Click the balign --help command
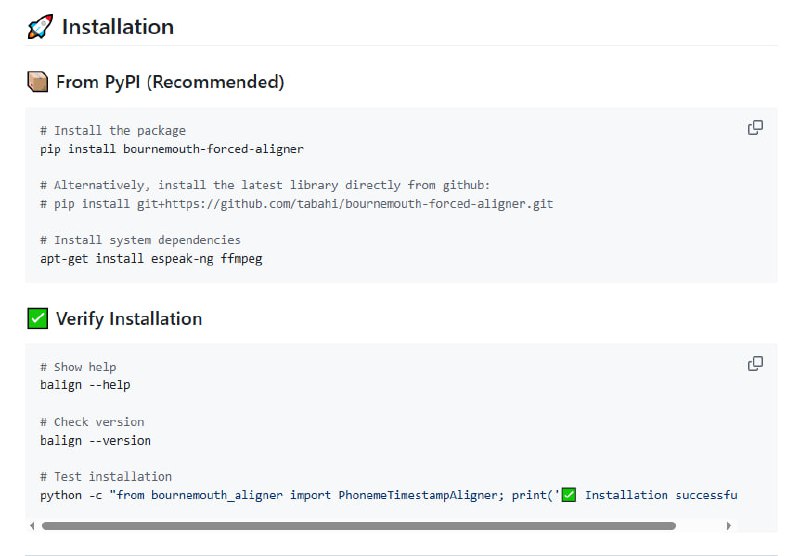Screen dimensions: 800x556 [85, 385]
